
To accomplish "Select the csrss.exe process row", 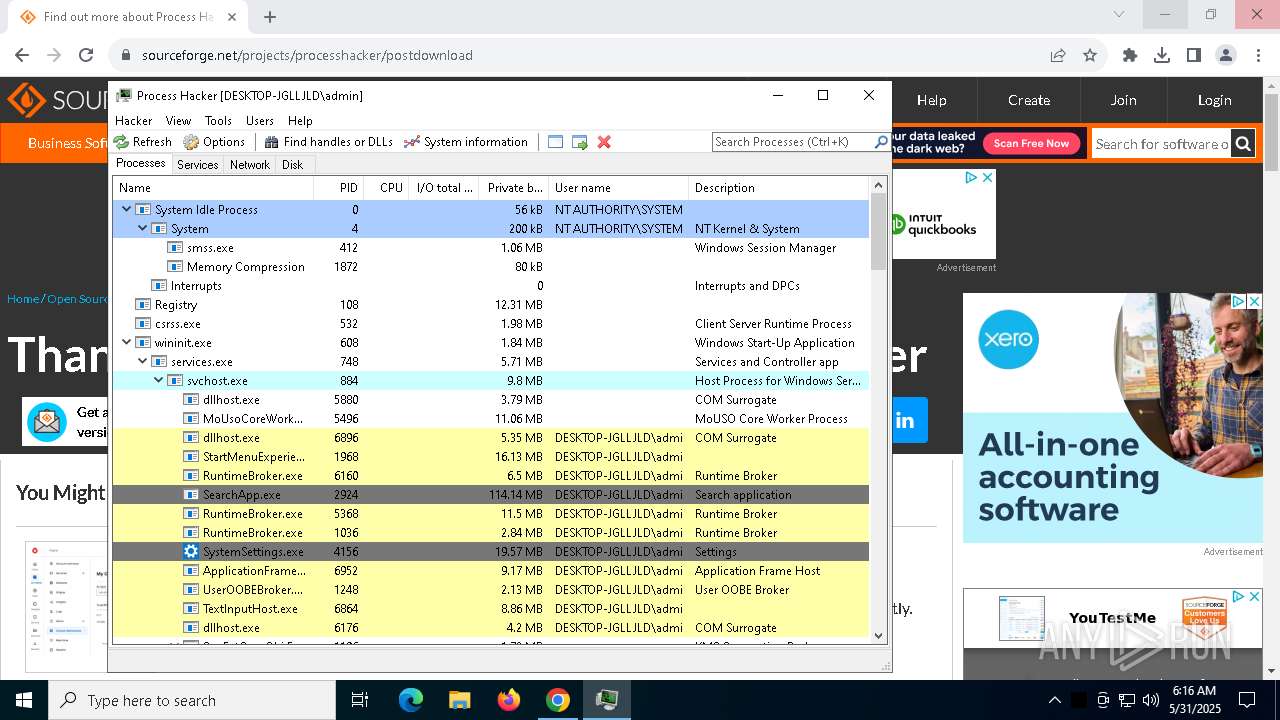I will pos(490,323).
